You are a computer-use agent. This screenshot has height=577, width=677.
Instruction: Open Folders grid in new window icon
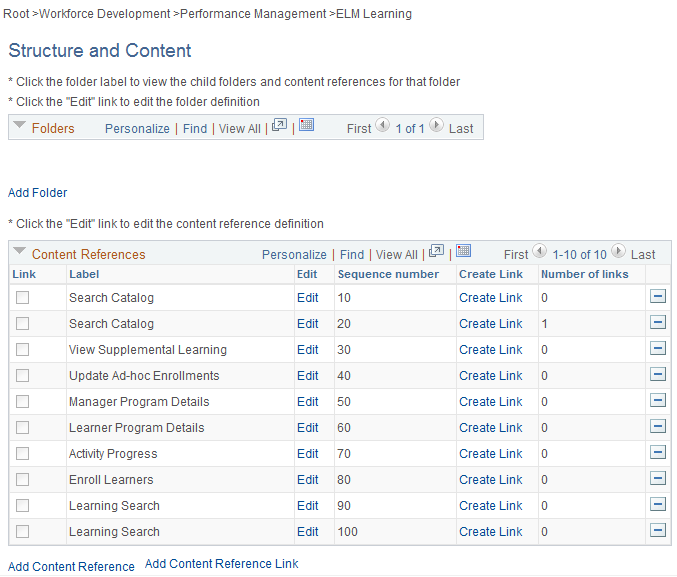point(279,125)
